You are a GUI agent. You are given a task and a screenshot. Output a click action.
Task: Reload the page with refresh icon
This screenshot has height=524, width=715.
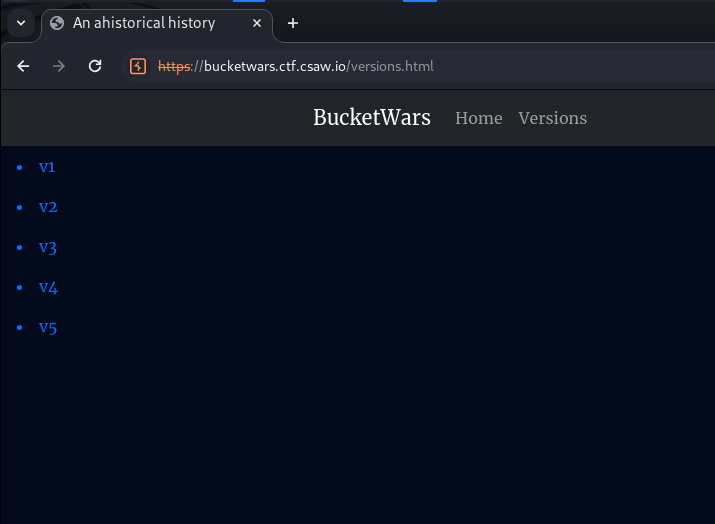(x=95, y=66)
